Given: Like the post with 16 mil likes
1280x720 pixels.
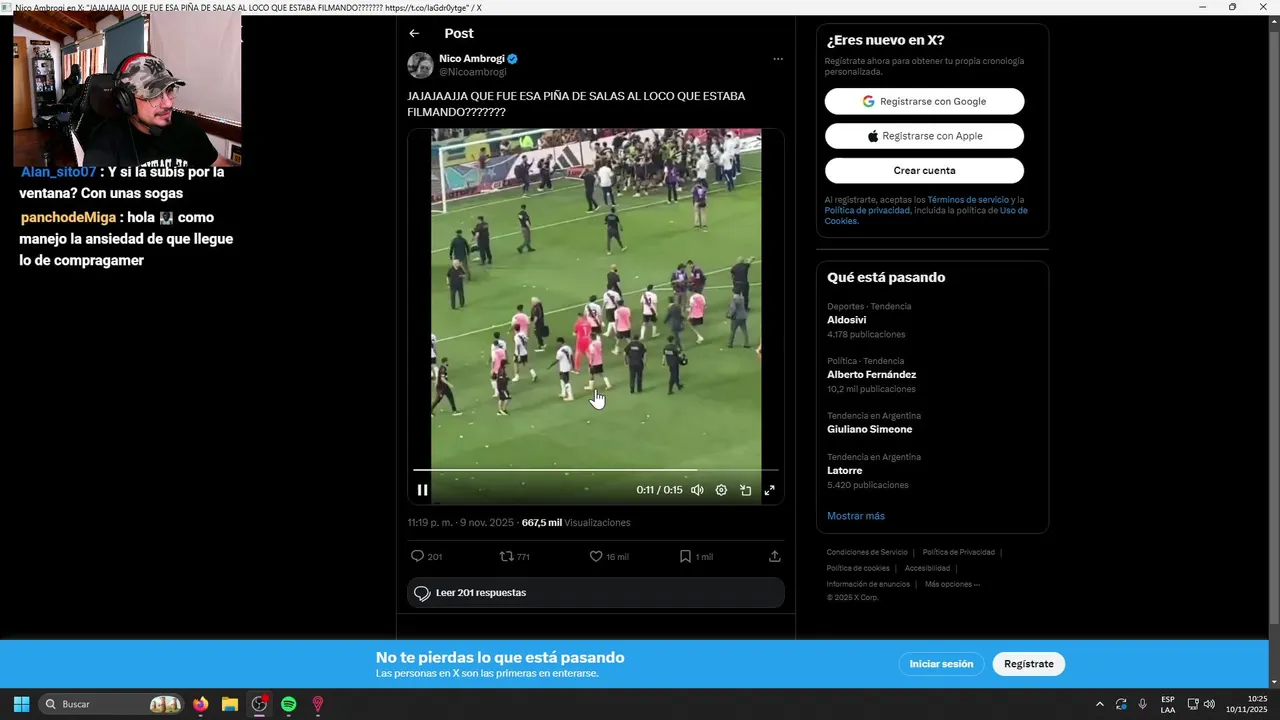Looking at the screenshot, I should coord(608,556).
